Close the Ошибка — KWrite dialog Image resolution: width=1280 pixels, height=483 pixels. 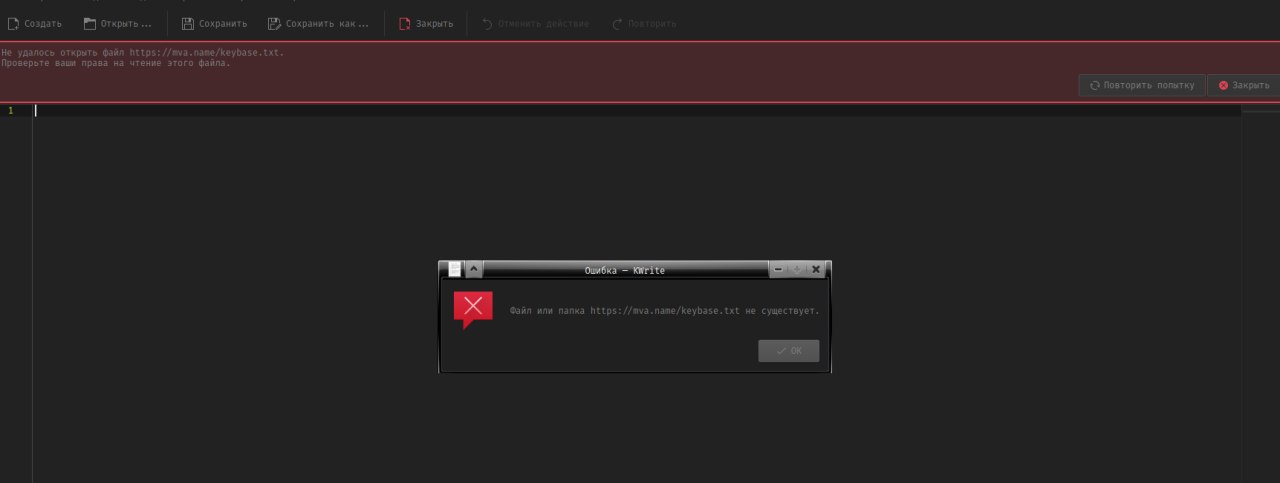click(816, 270)
